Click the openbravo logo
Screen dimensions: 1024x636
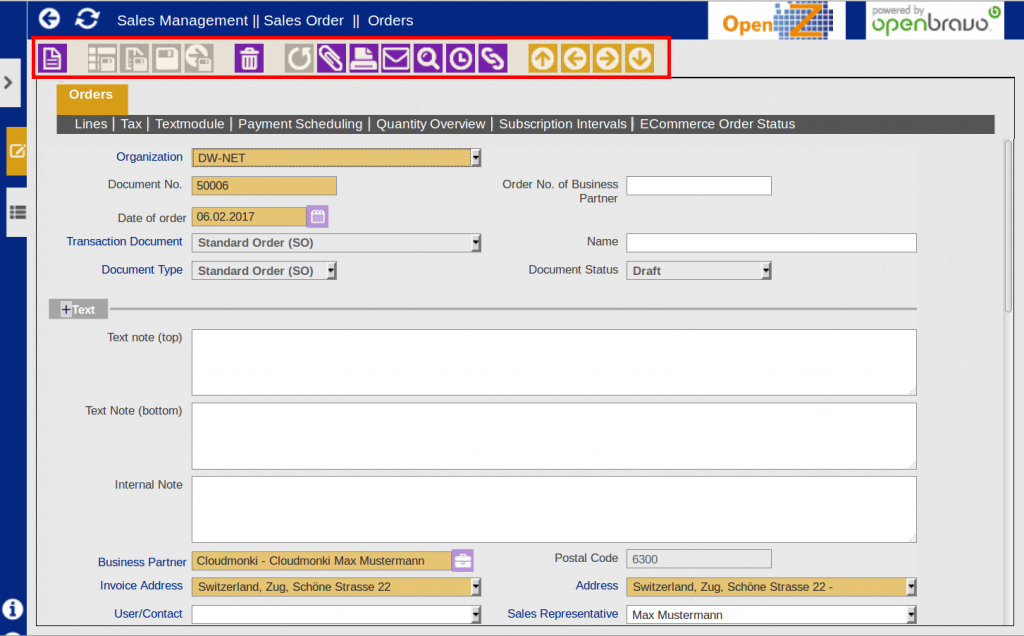[935, 21]
